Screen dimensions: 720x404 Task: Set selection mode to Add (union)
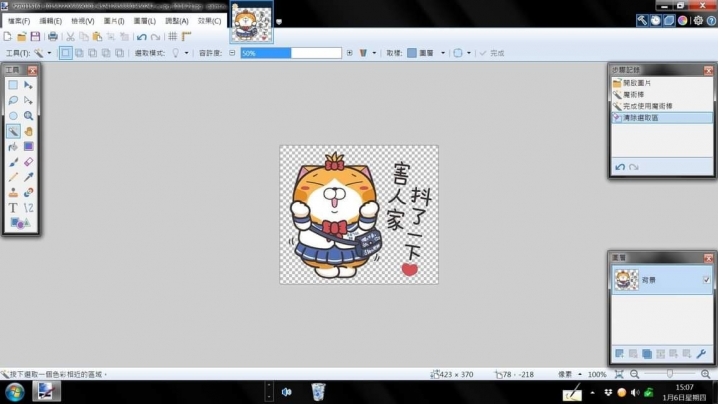[x=79, y=53]
